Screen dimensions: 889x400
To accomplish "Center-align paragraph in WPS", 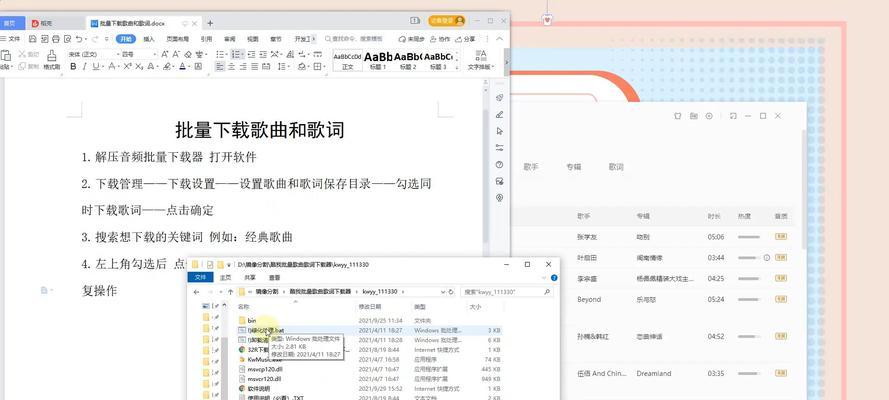I will pyautogui.click(x=231, y=67).
